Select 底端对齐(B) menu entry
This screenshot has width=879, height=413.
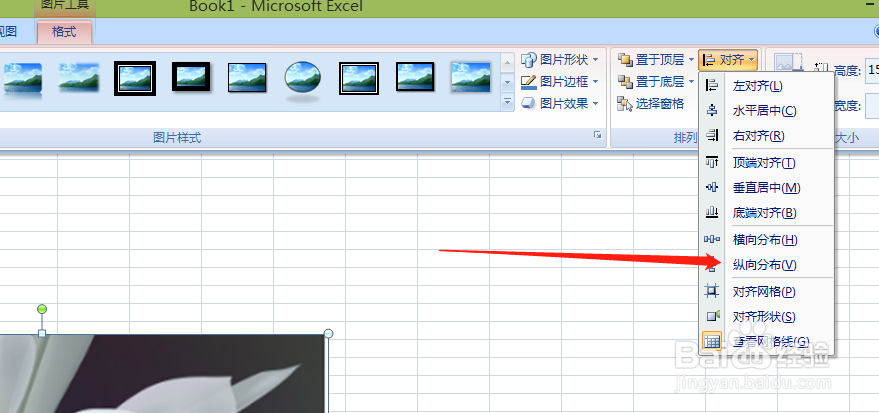click(767, 212)
